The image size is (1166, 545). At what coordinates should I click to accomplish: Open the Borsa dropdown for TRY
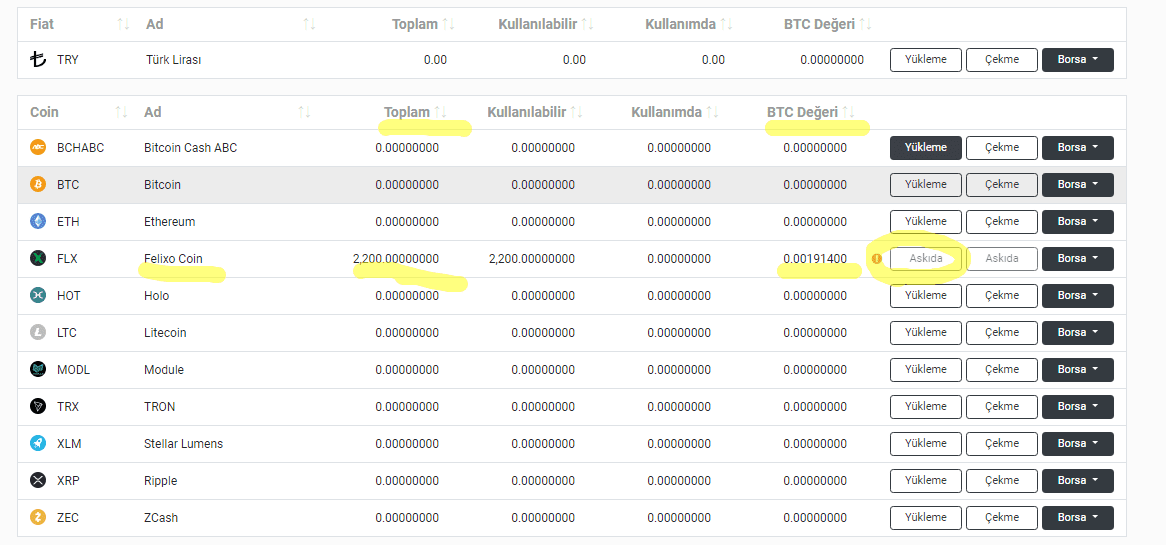tap(1078, 59)
